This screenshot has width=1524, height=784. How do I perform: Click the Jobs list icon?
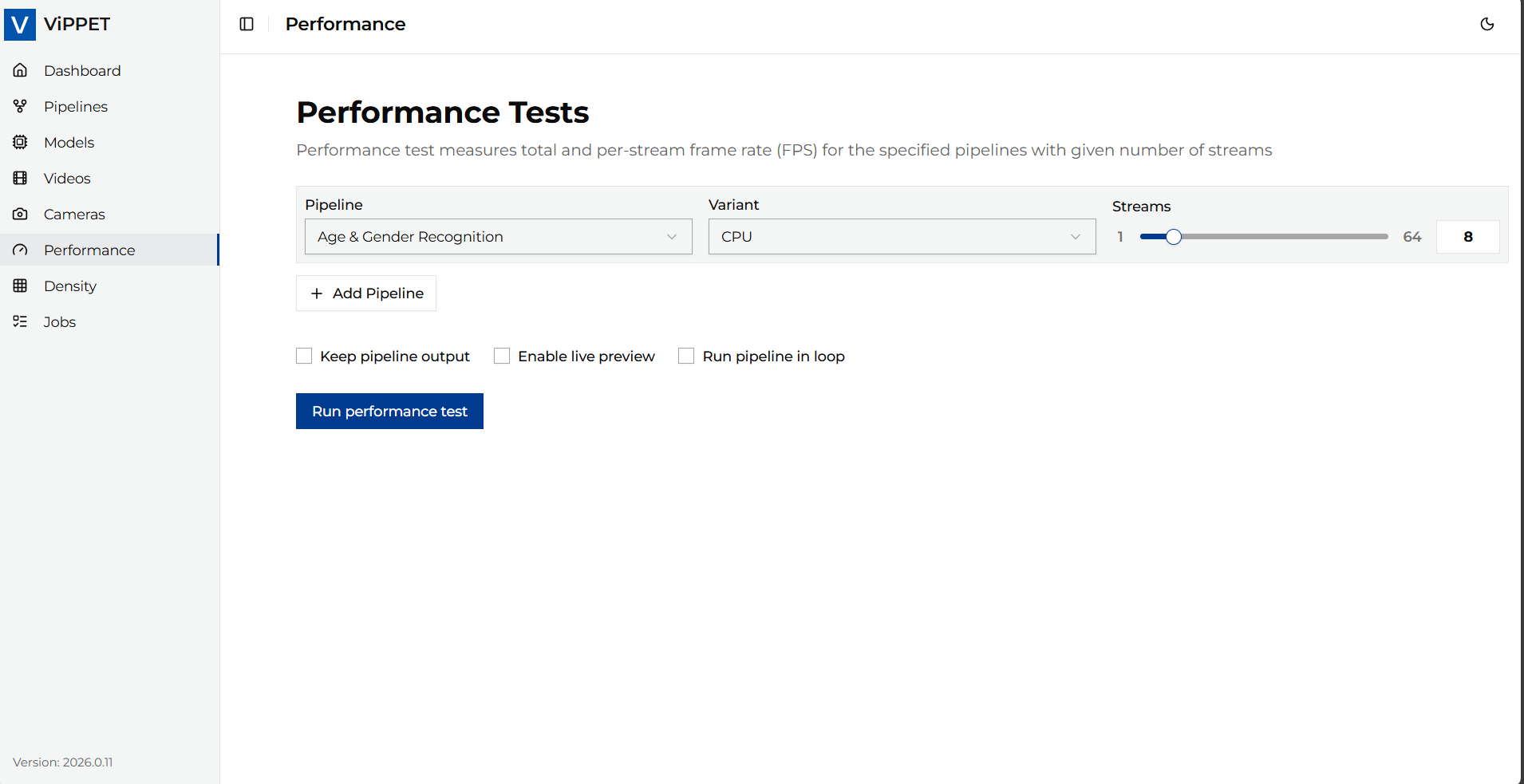click(21, 321)
